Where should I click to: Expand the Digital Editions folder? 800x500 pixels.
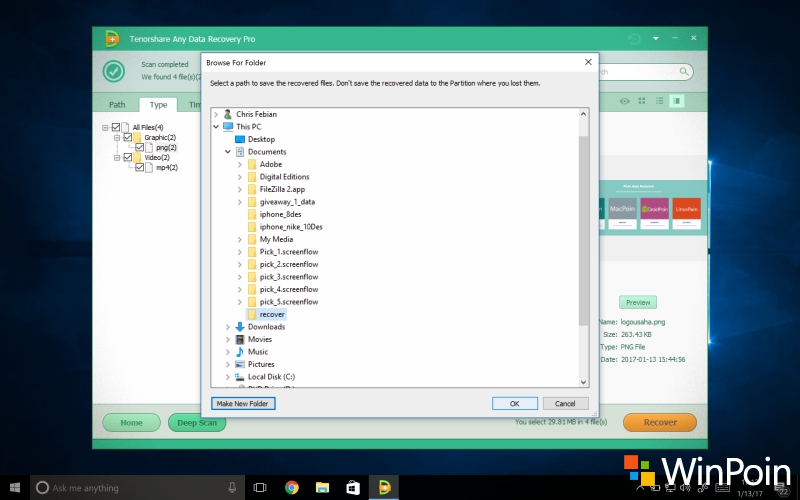click(x=239, y=177)
